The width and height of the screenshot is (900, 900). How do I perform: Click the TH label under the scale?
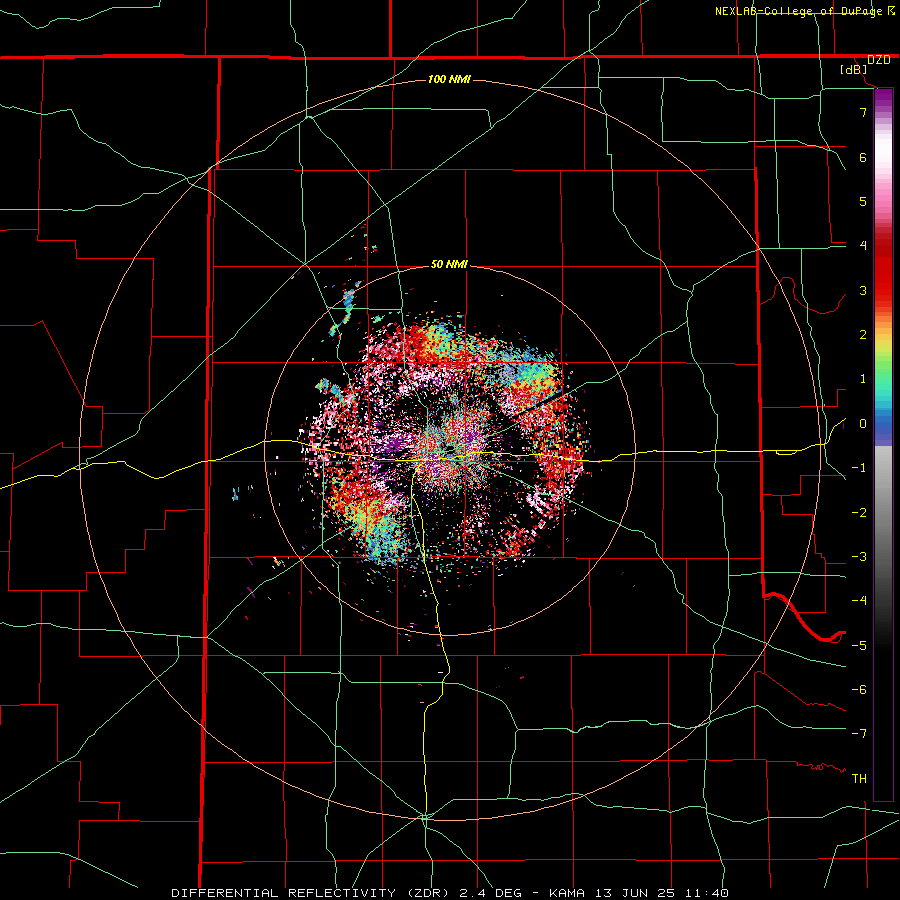(859, 779)
